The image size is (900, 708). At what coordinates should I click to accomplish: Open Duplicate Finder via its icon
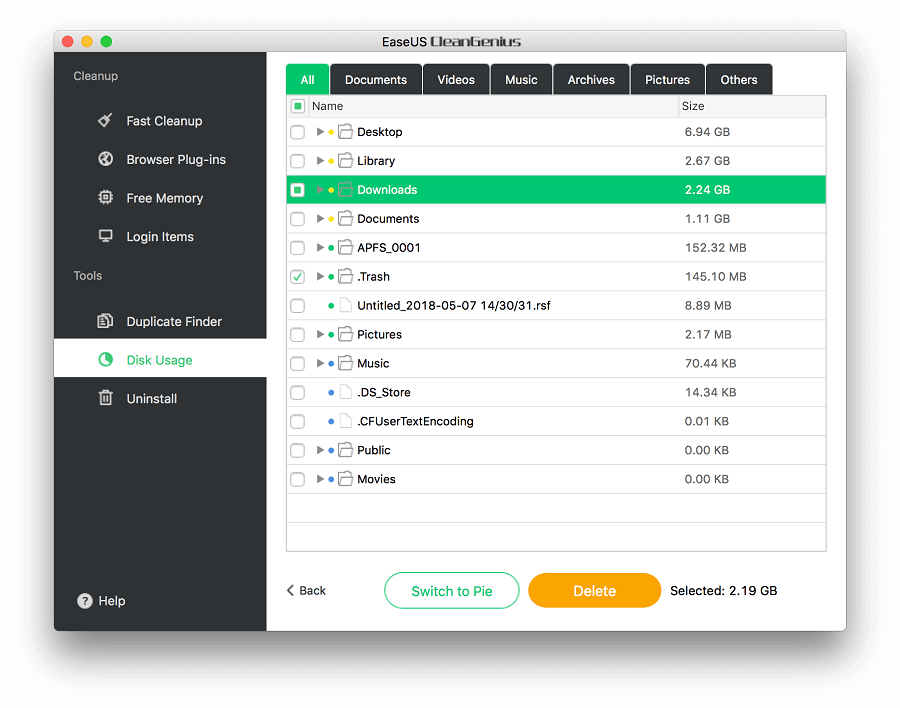tap(105, 322)
